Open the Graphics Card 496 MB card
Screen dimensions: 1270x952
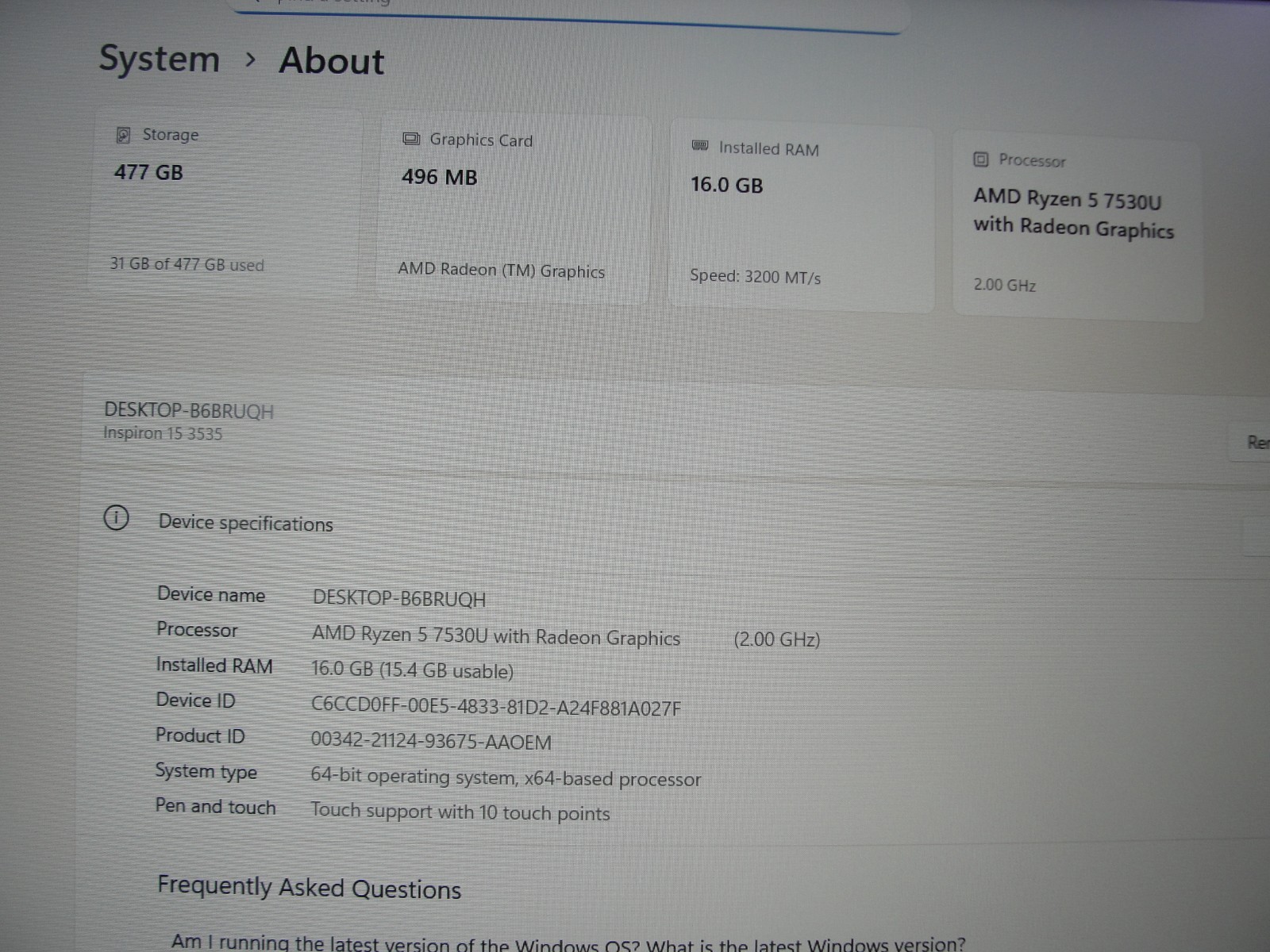tap(514, 209)
